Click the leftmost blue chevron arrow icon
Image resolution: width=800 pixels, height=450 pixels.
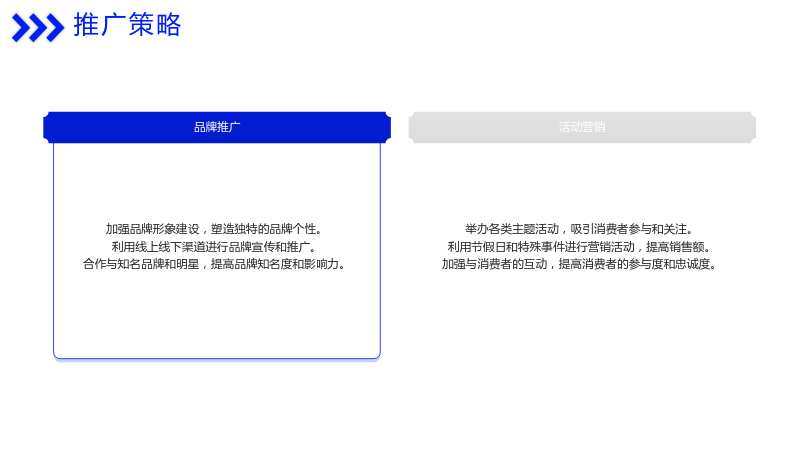(21, 28)
